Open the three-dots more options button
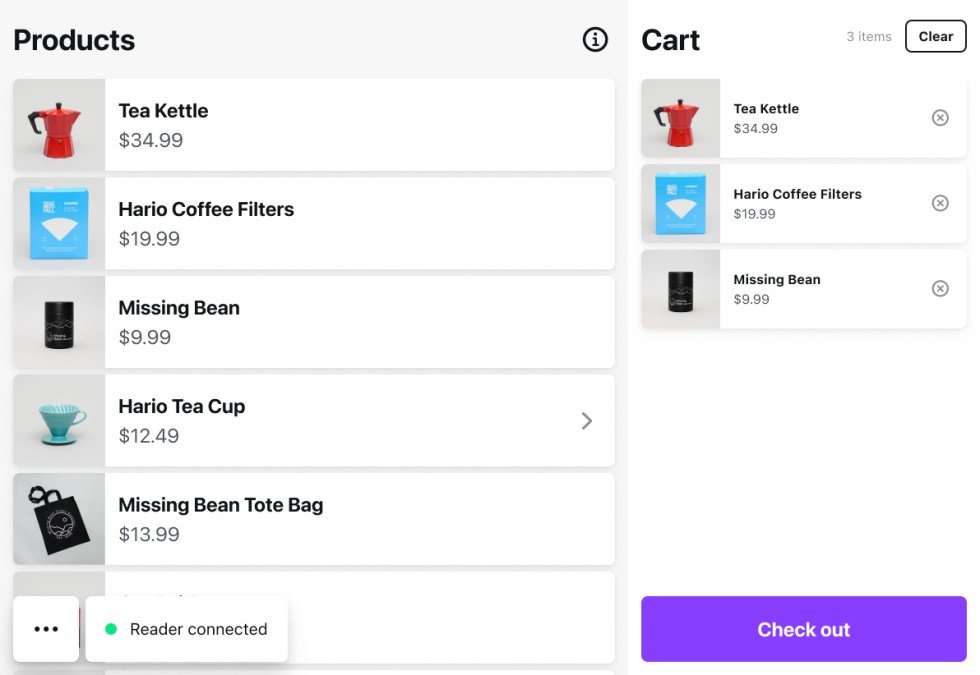Screen dimensions: 980x675 (x=46, y=629)
